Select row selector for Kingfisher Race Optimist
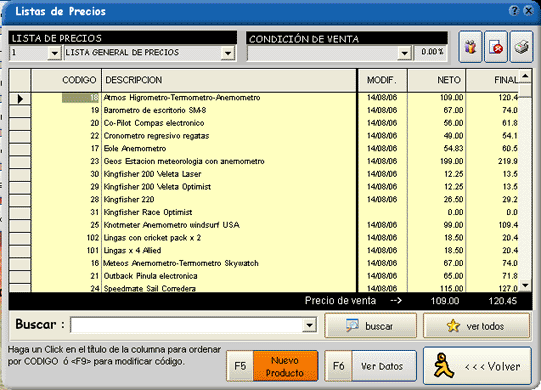This screenshot has width=541, height=390. point(20,212)
